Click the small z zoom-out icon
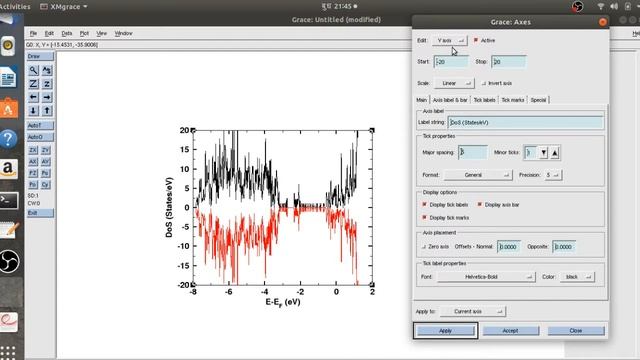640x360 pixels. click(x=47, y=84)
